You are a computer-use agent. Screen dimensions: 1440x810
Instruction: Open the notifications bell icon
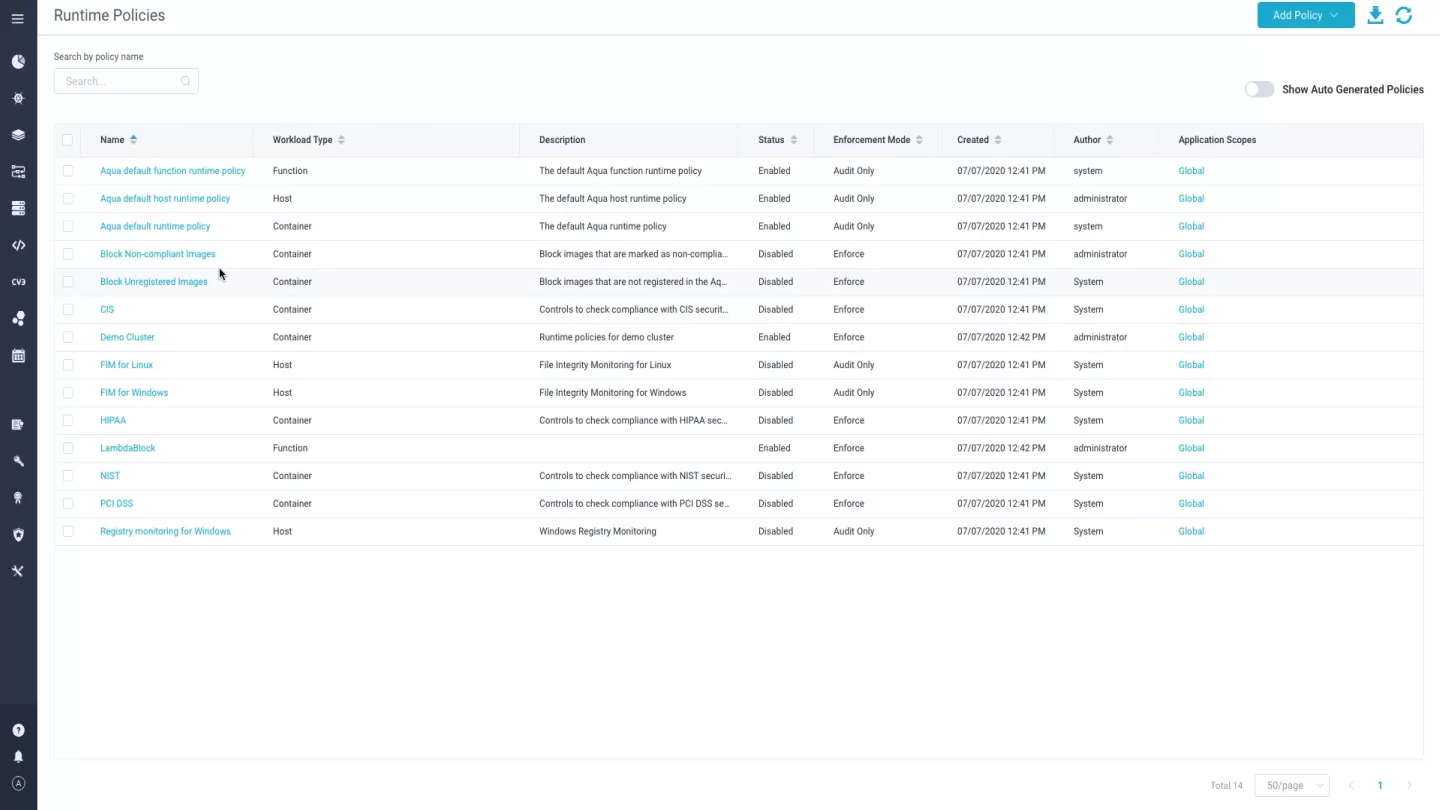click(x=18, y=757)
